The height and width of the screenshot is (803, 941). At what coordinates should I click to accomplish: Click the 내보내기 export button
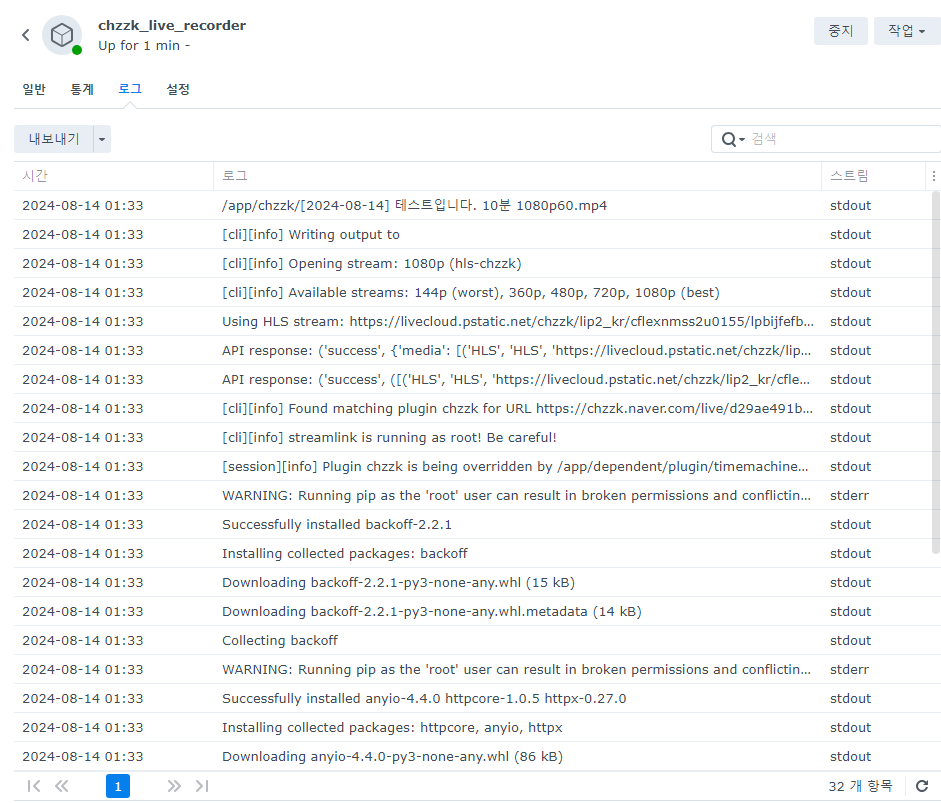pos(54,139)
